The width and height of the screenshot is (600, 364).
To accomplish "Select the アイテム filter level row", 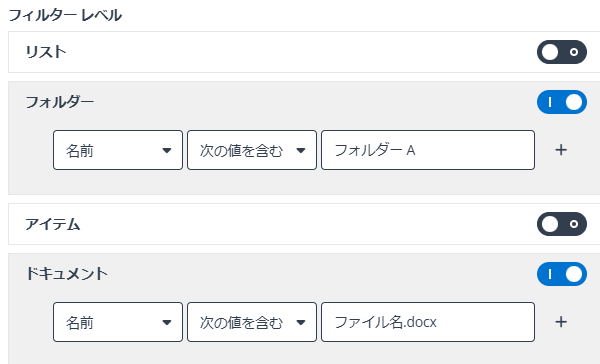I will (304, 224).
